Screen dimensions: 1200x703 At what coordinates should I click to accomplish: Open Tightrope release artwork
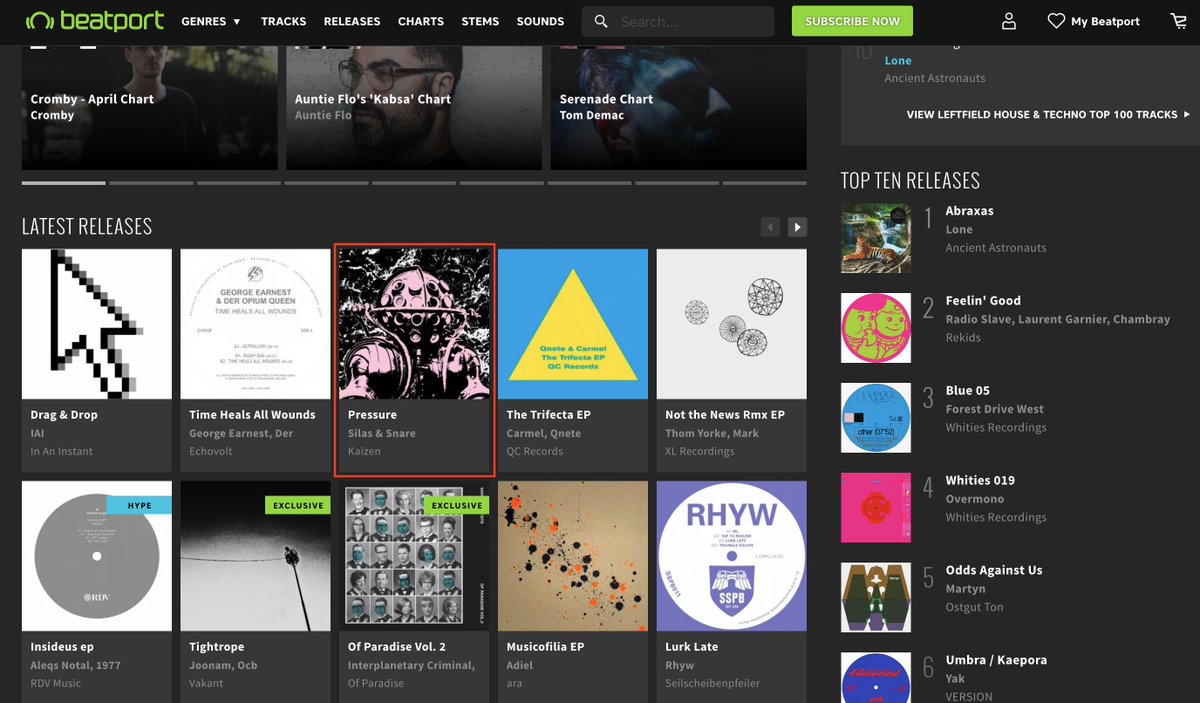click(255, 556)
